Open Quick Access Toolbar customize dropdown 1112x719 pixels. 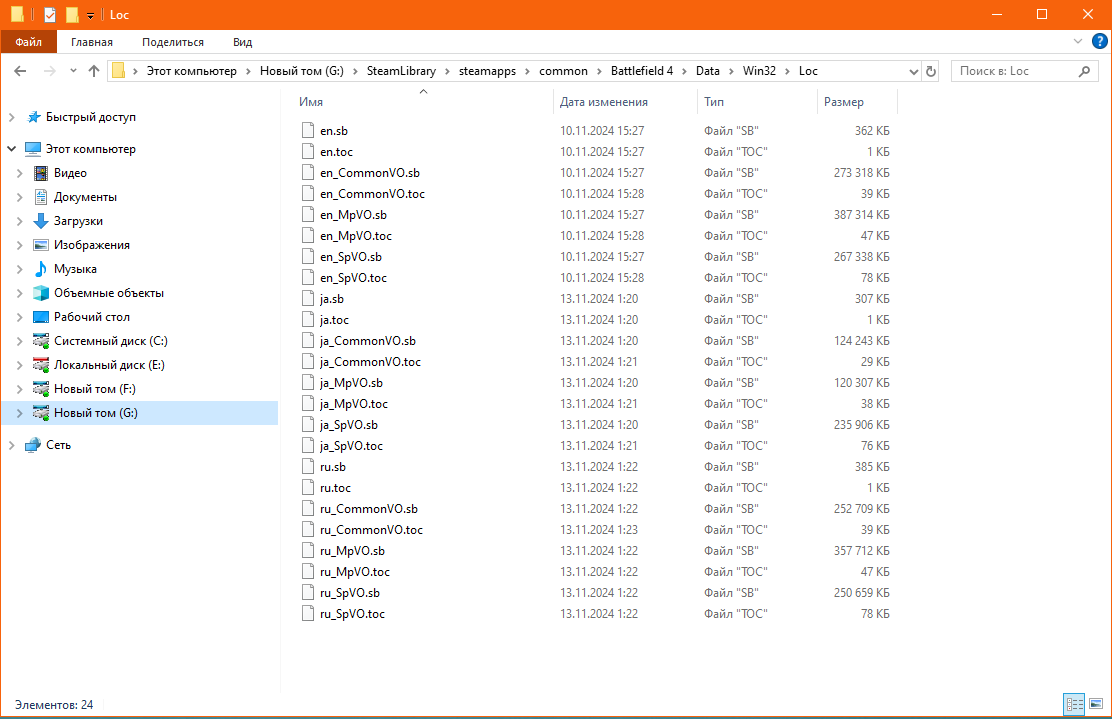90,15
